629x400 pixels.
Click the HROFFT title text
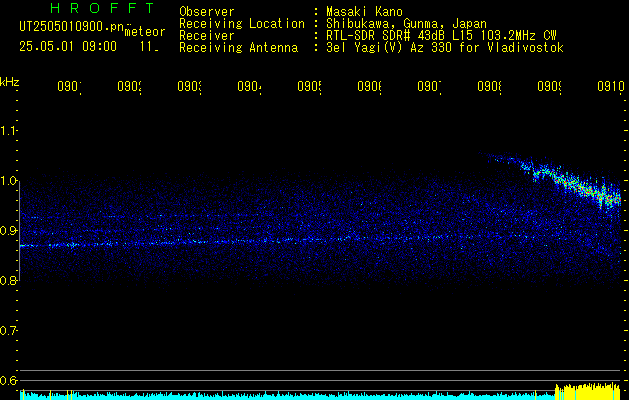point(103,8)
